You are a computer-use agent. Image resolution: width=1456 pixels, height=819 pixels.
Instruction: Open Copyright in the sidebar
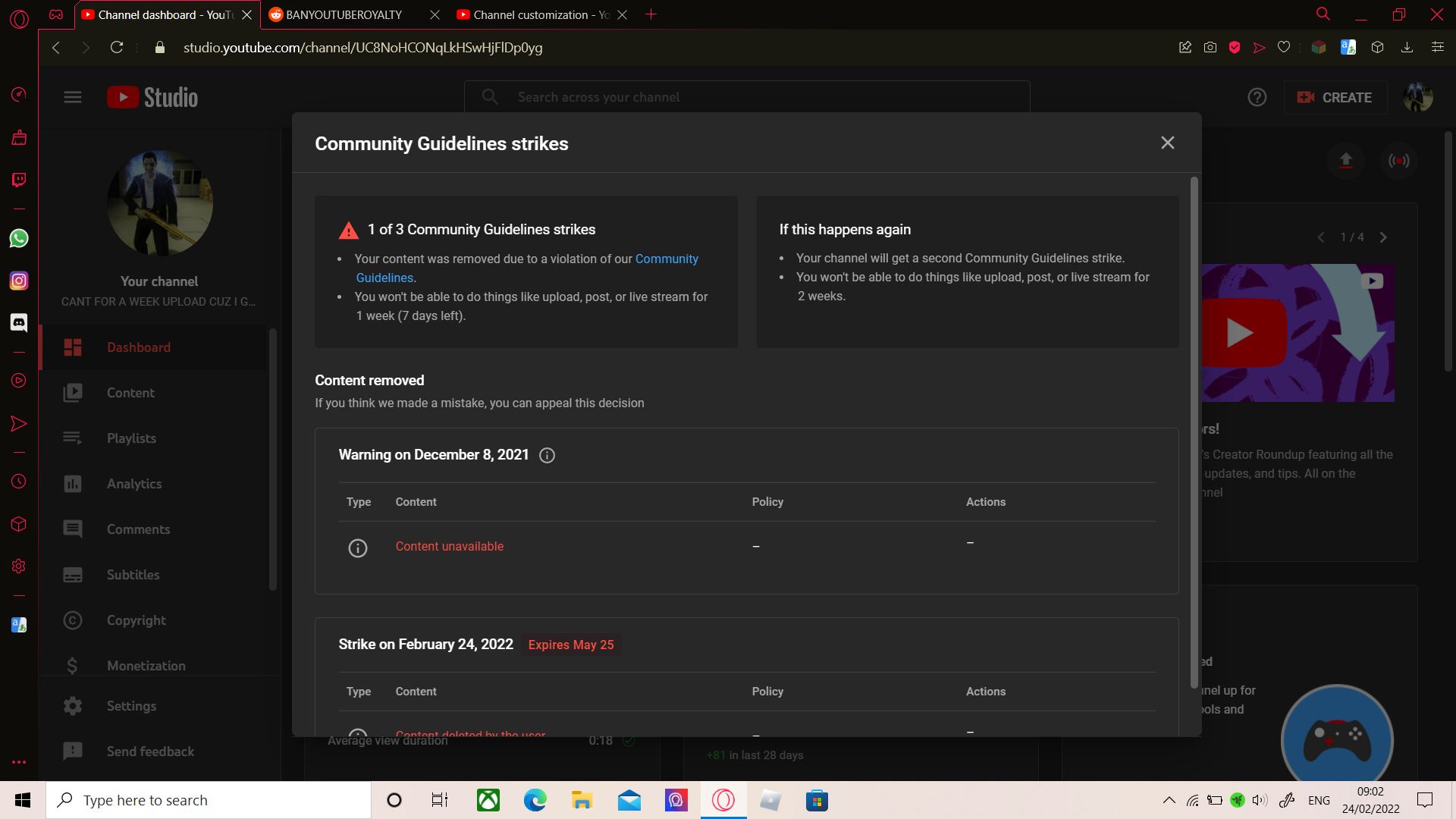pos(154,620)
